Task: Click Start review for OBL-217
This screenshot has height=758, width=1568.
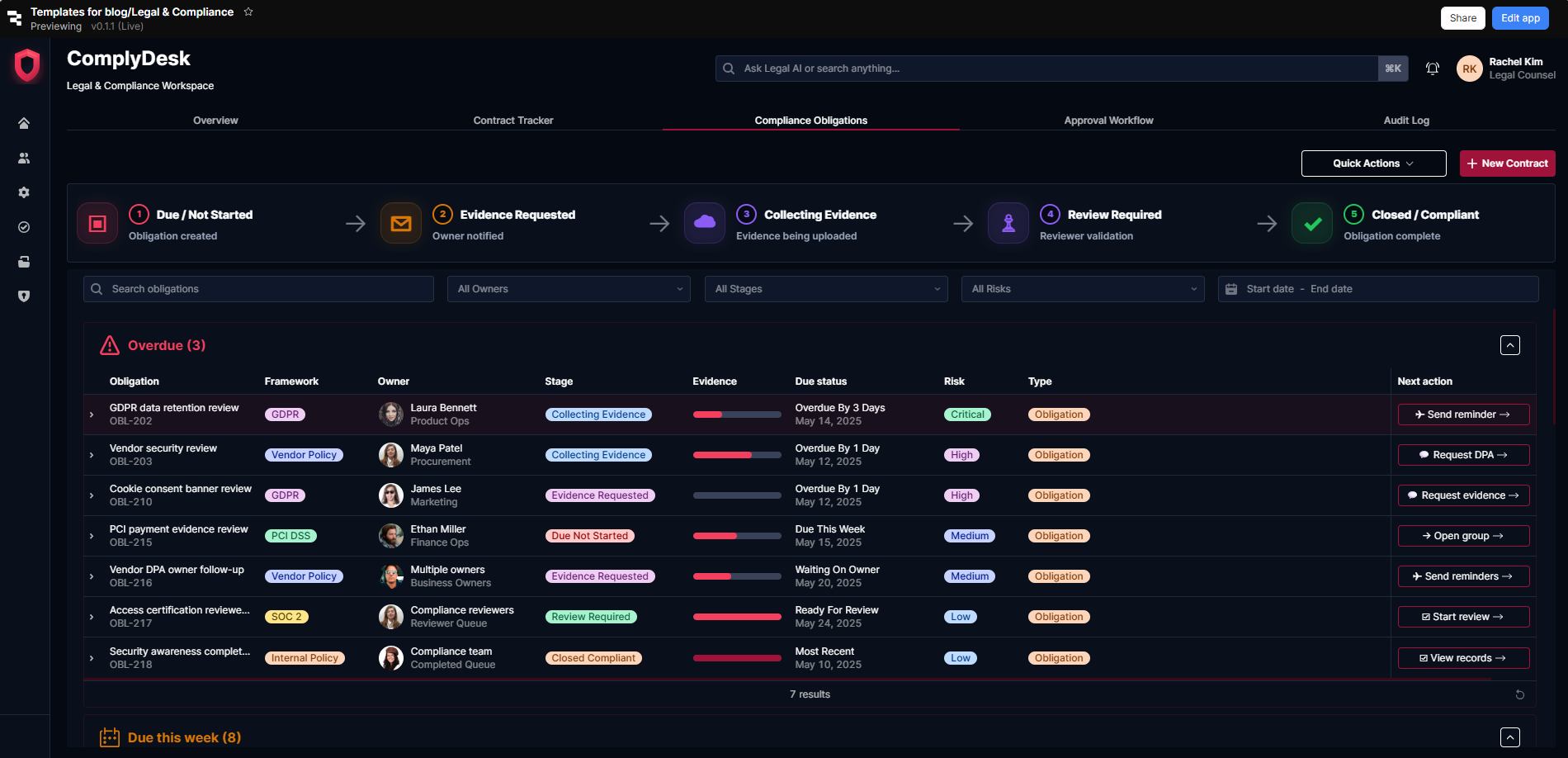Action: point(1463,617)
